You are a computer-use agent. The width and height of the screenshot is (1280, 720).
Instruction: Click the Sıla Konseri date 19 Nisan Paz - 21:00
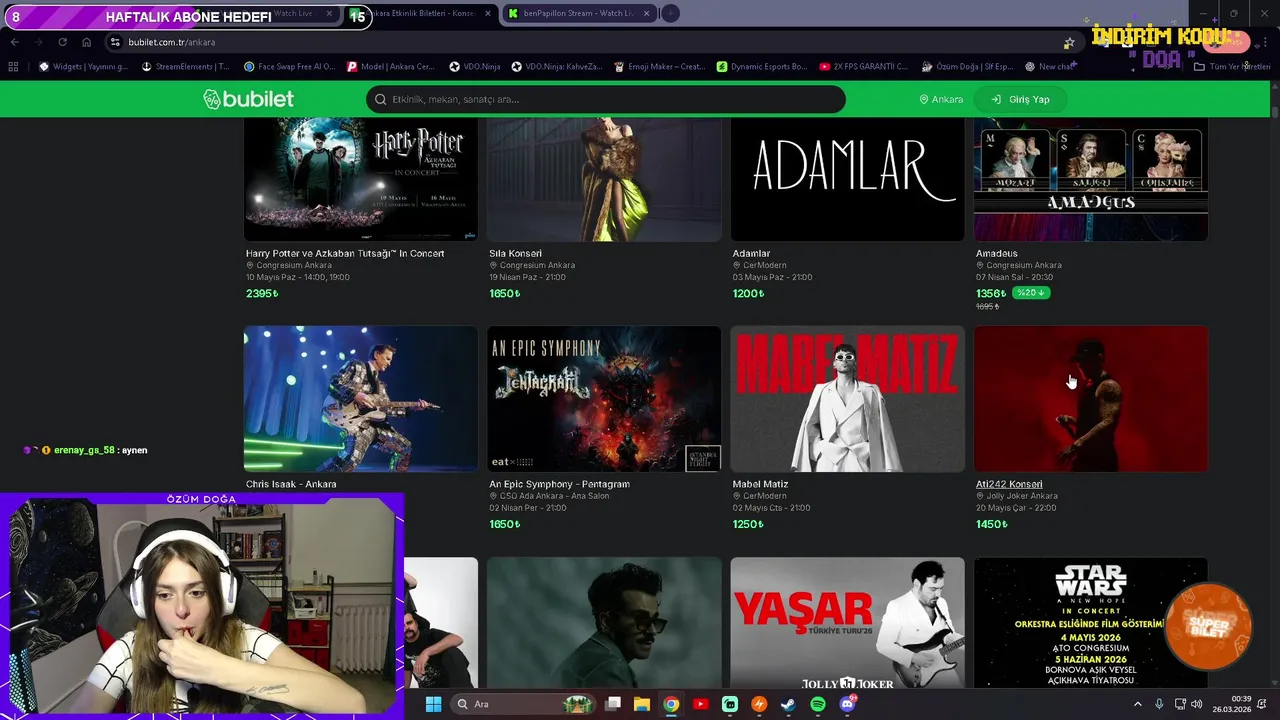(527, 277)
